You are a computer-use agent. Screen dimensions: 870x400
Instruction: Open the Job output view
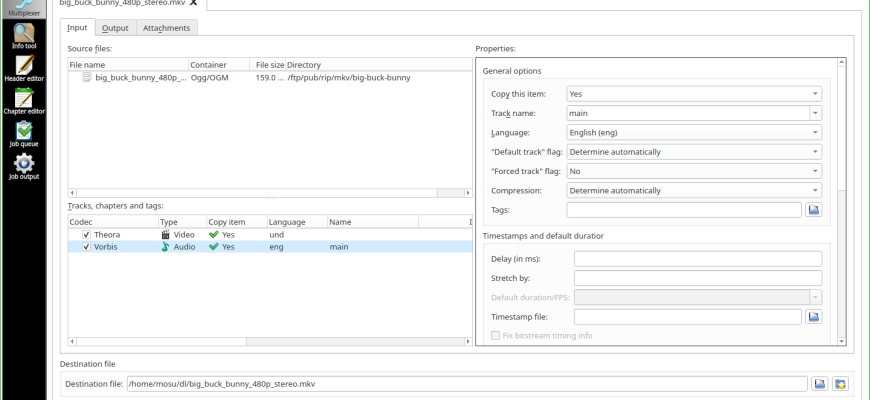(24, 167)
